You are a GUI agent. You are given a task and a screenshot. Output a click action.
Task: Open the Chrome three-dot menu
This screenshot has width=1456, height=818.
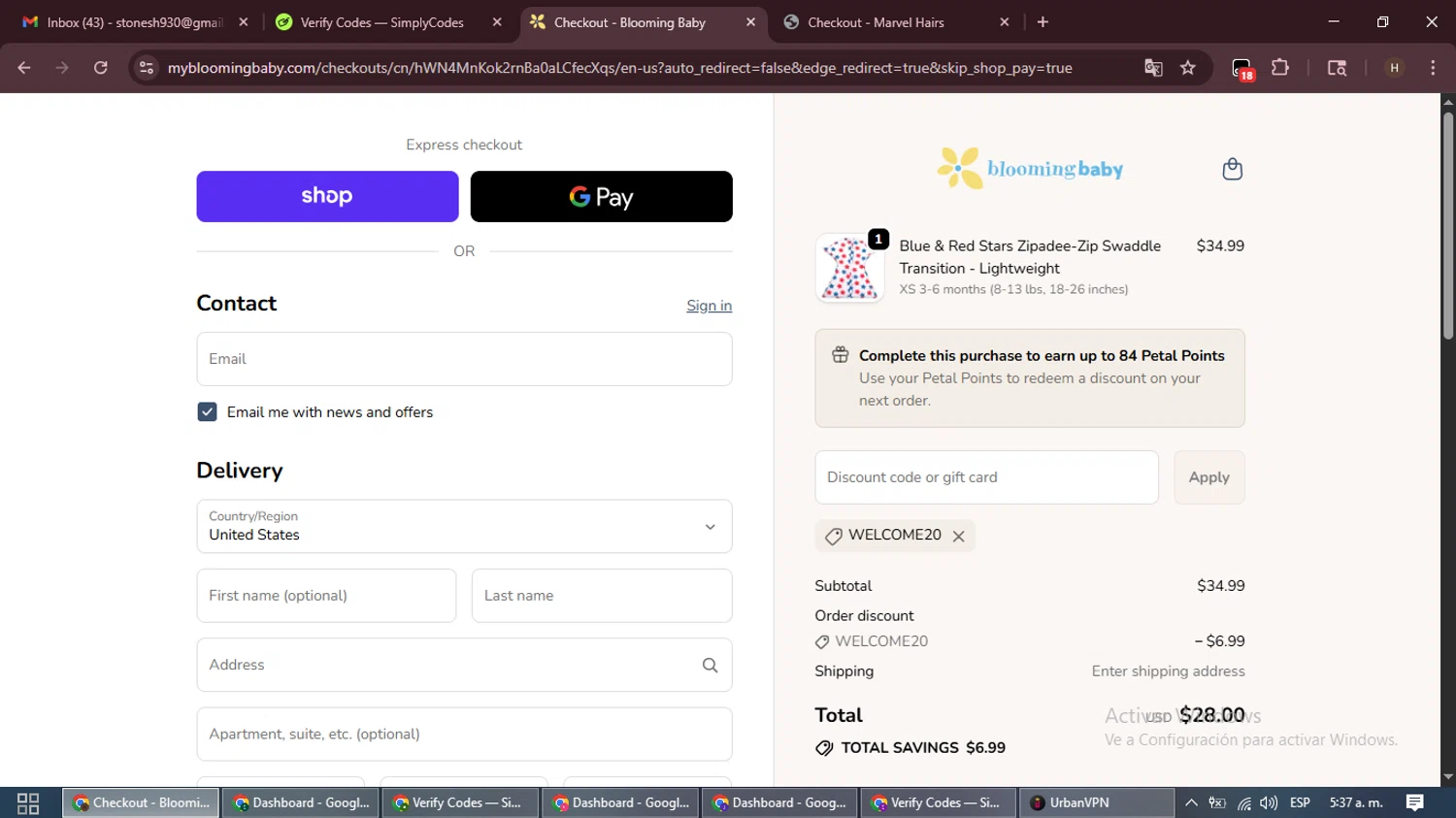click(x=1433, y=68)
